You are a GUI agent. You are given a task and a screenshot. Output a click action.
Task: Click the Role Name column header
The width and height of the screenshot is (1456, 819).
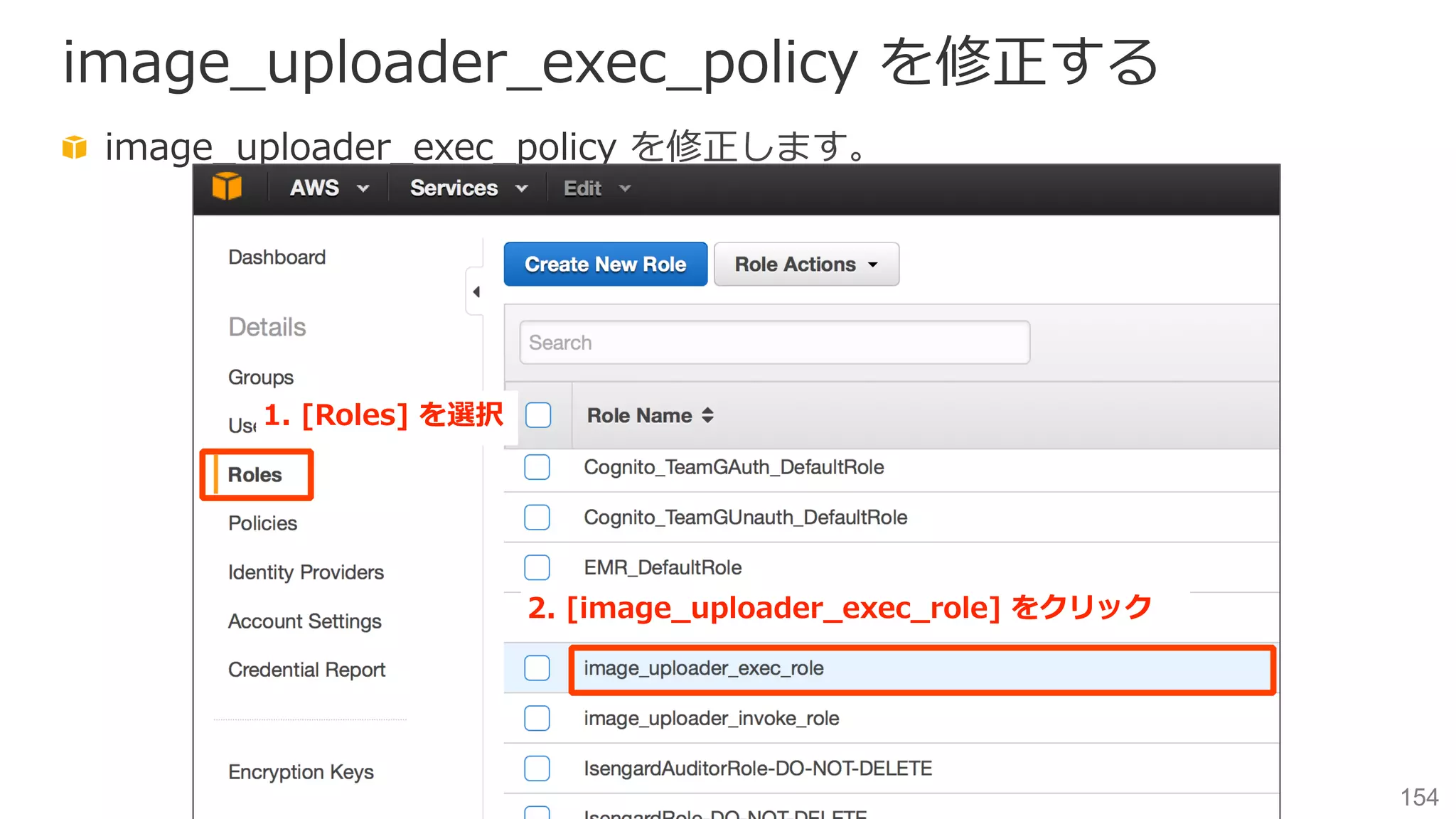[x=639, y=415]
